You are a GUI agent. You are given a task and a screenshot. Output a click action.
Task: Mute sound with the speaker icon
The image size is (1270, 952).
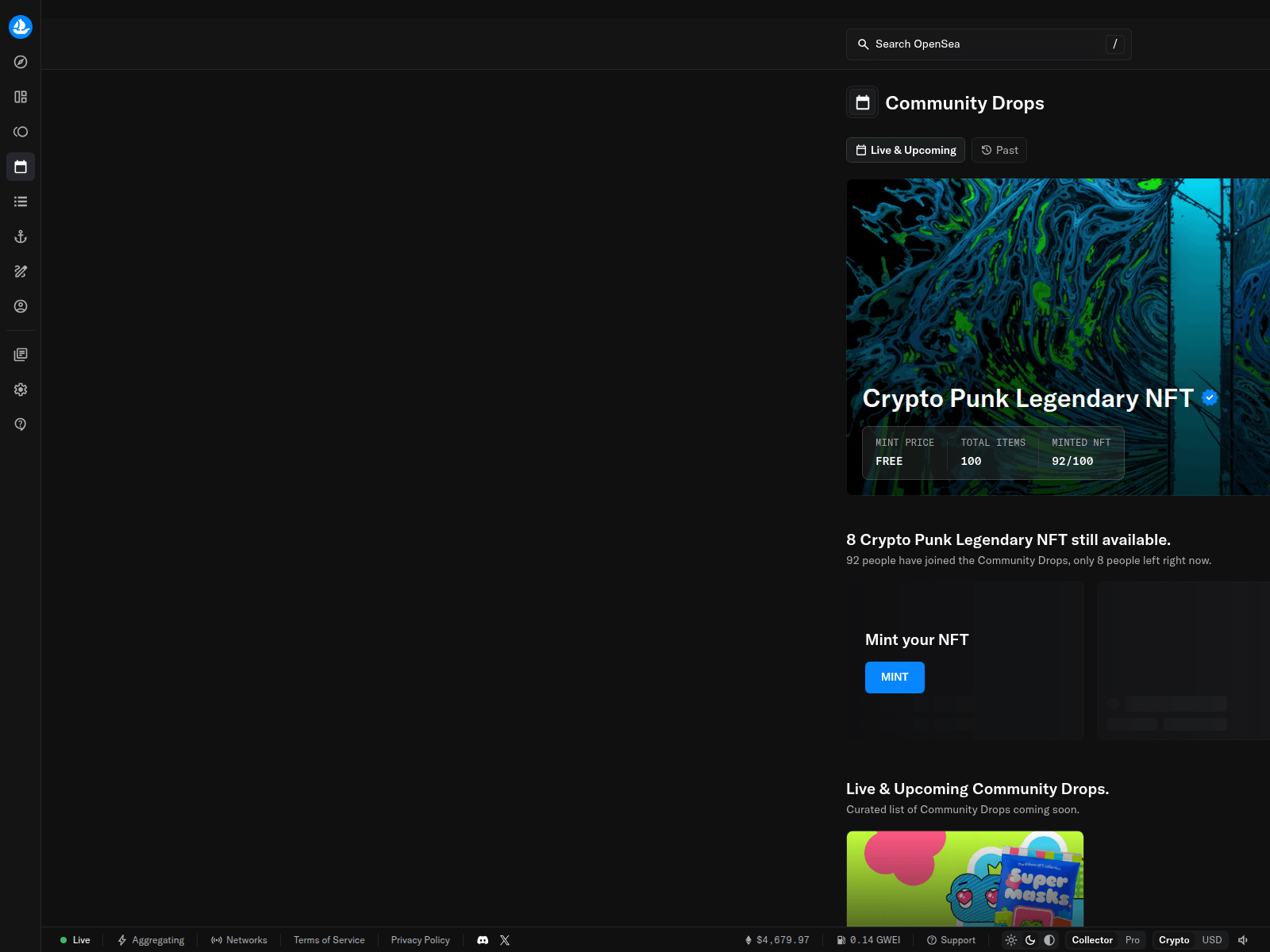click(1243, 940)
